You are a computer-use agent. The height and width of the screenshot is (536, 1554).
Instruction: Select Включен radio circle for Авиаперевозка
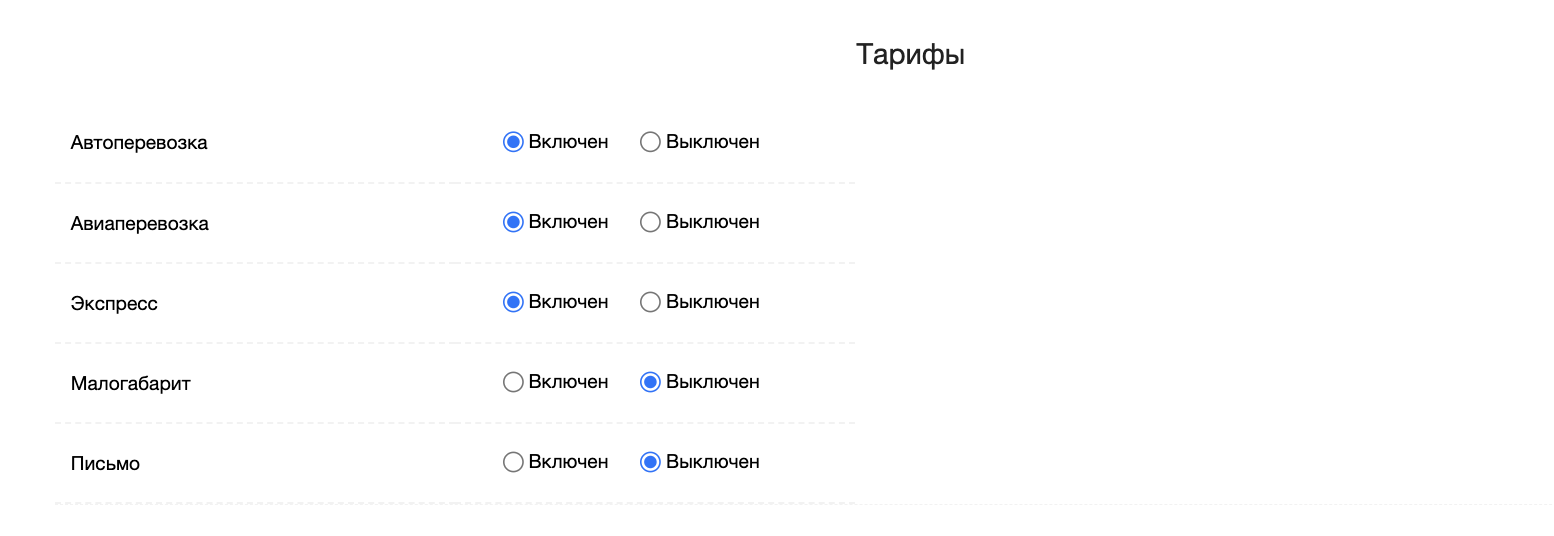tap(513, 222)
